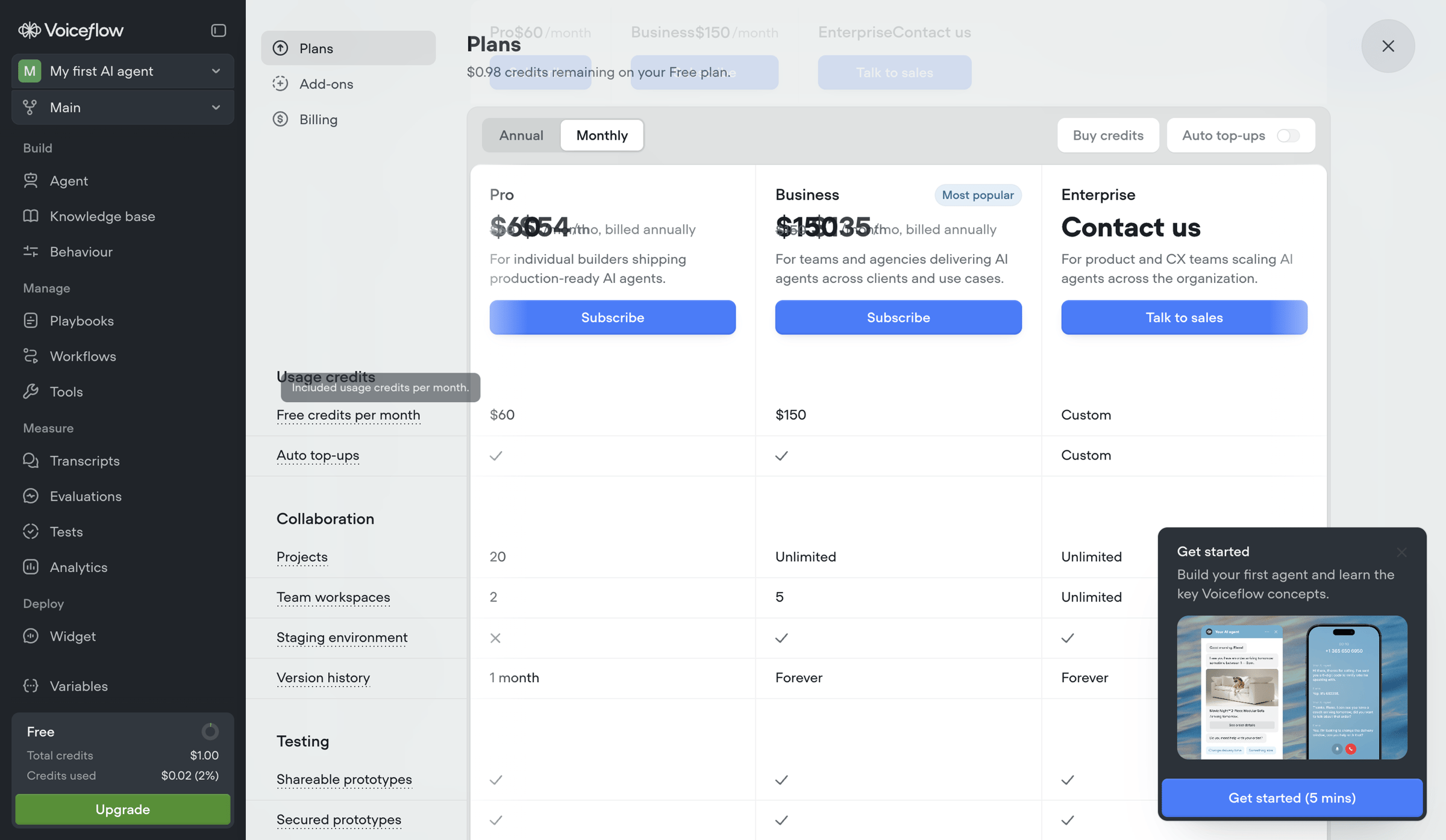The width and height of the screenshot is (1446, 840).
Task: Open Knowledge base book icon
Action: 31,216
